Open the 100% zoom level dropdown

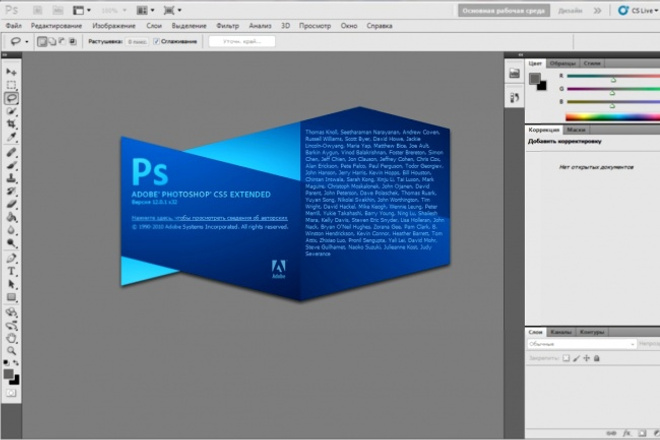coord(113,10)
